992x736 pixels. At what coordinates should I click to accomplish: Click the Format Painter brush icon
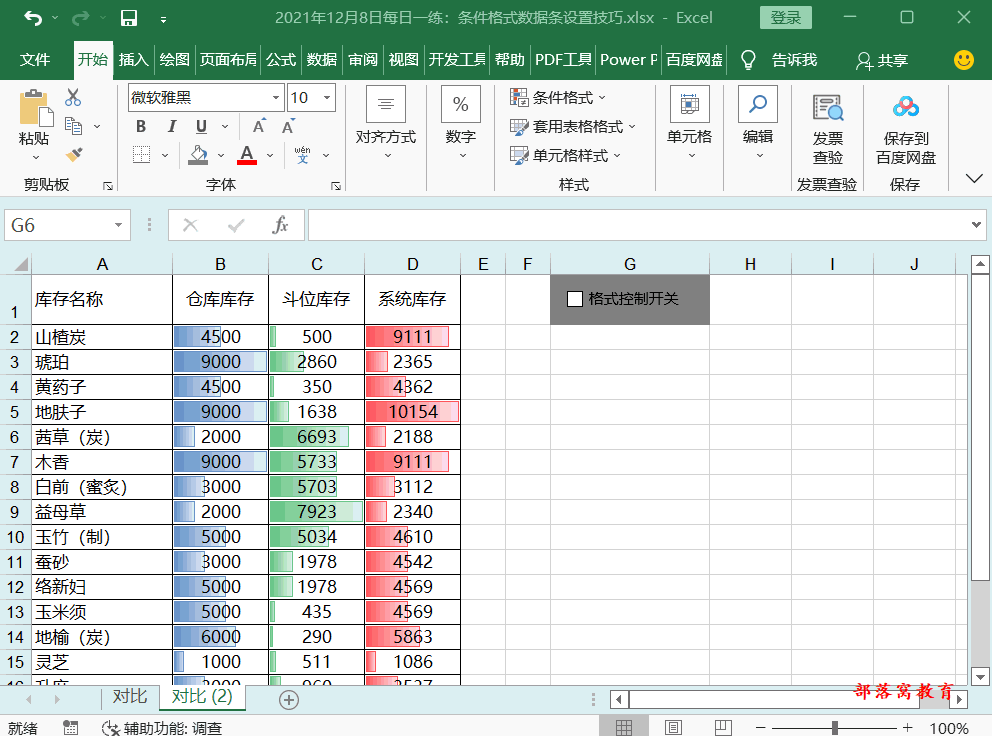(x=73, y=154)
